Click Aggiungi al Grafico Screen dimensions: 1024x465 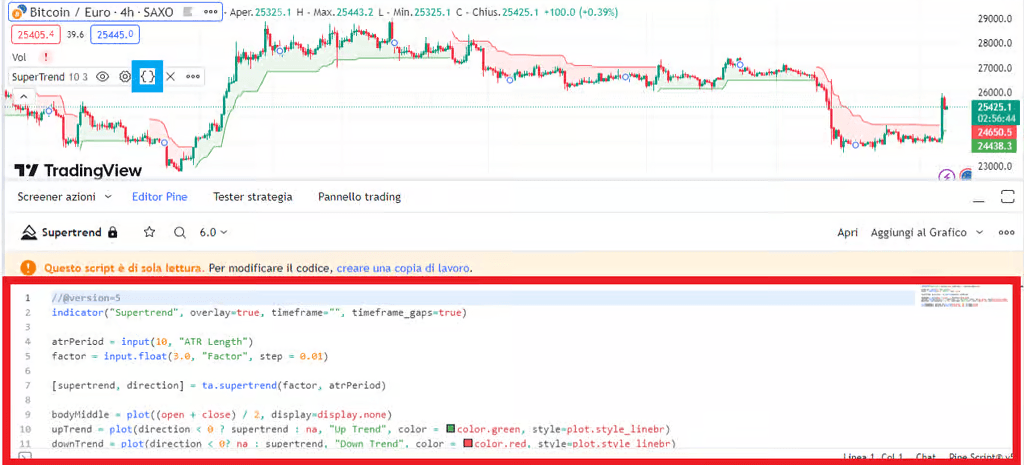coord(918,232)
